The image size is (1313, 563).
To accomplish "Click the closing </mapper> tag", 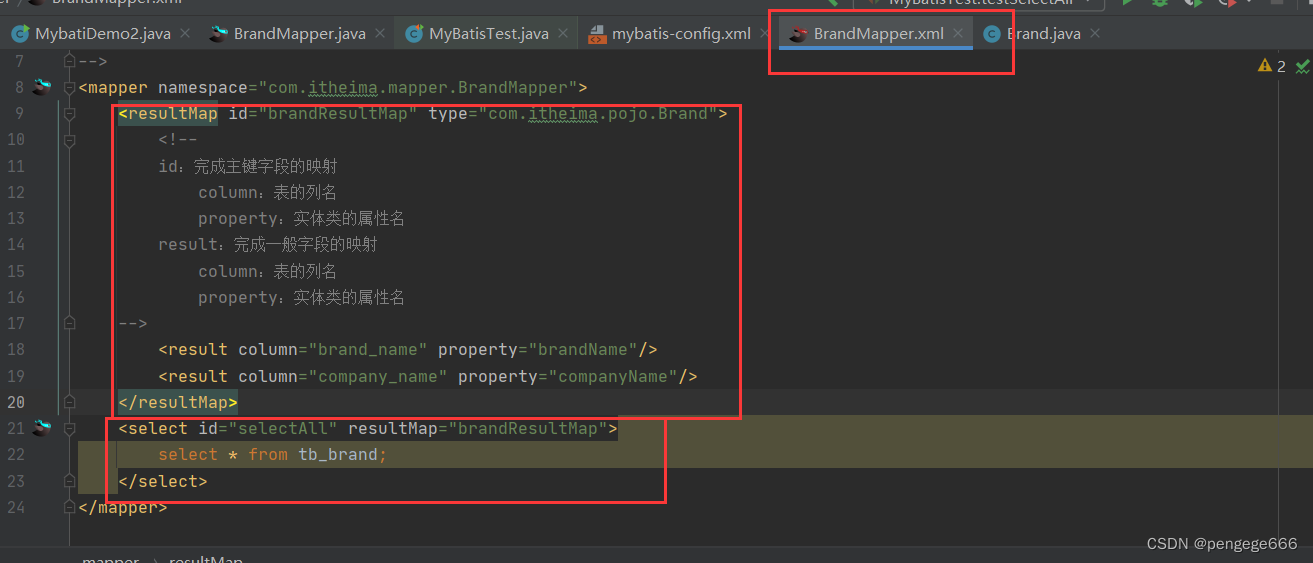I will [x=123, y=507].
